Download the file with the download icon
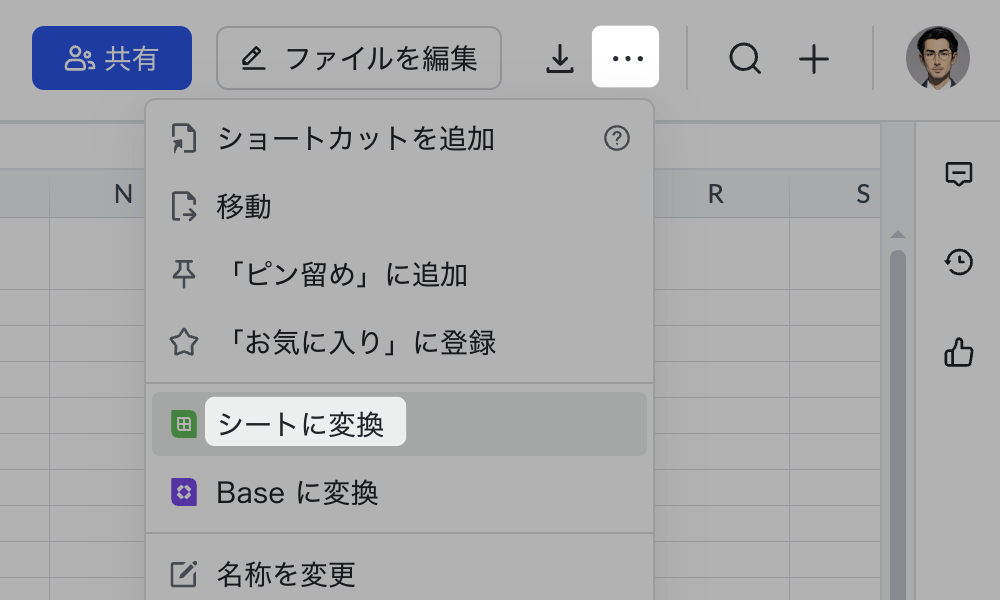The image size is (1000, 600). click(x=560, y=58)
